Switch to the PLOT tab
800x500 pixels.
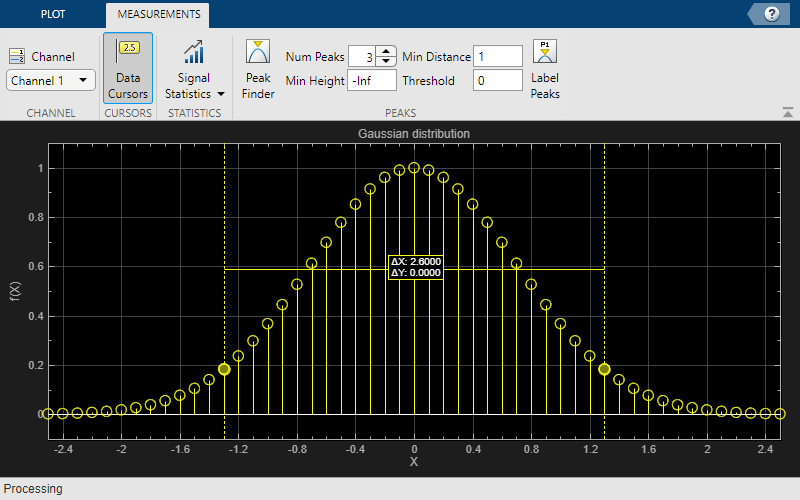pos(53,14)
